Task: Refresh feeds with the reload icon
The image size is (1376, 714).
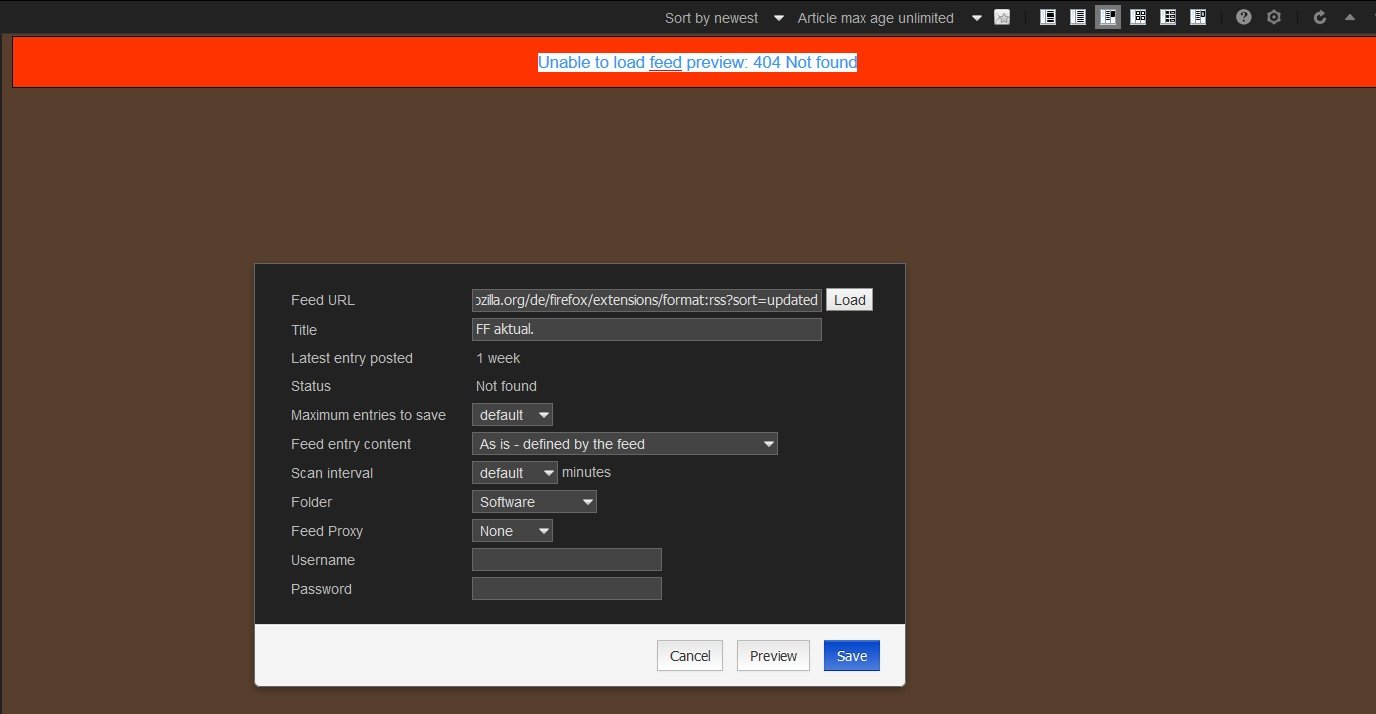Action: click(x=1320, y=18)
